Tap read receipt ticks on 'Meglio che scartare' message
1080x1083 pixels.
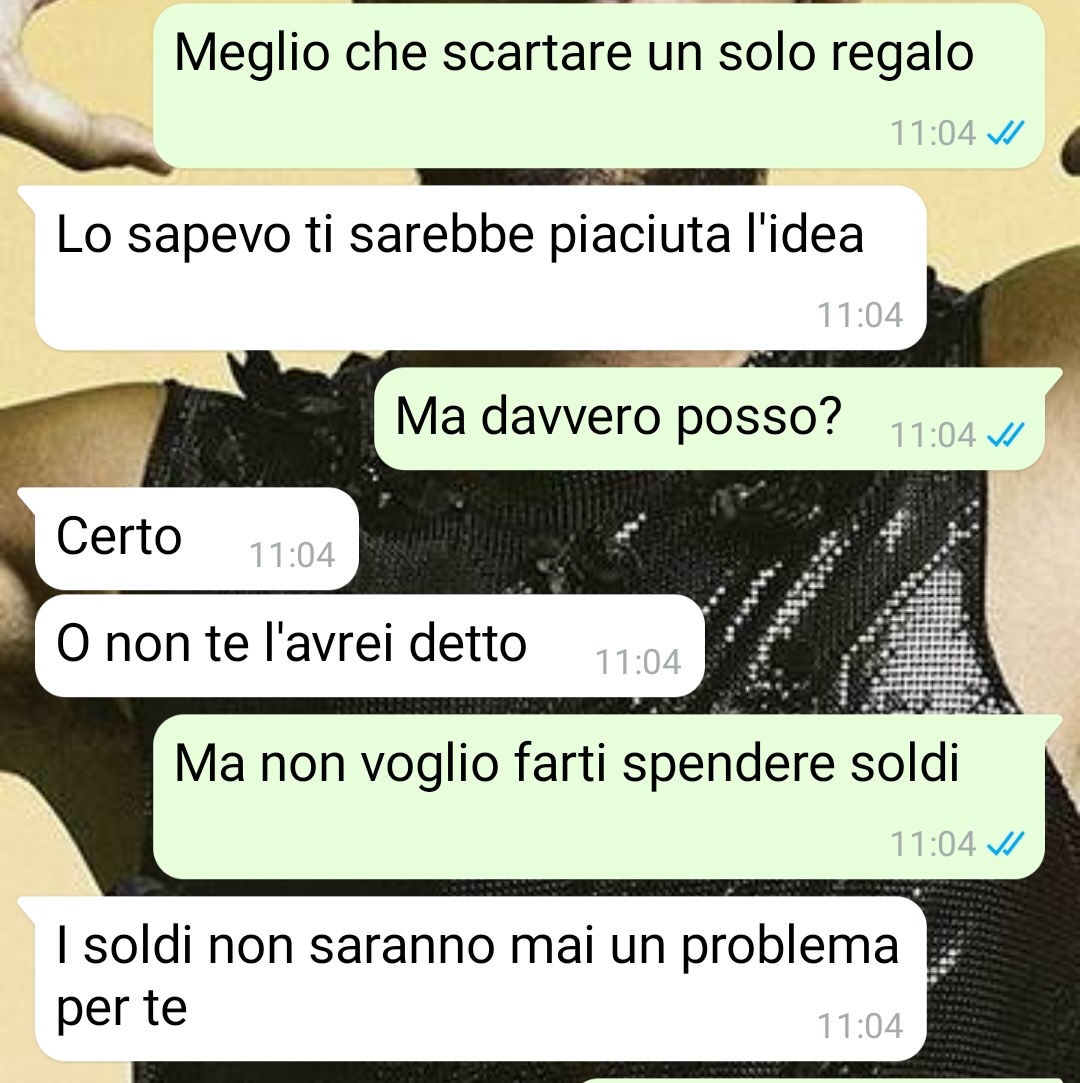(1005, 133)
